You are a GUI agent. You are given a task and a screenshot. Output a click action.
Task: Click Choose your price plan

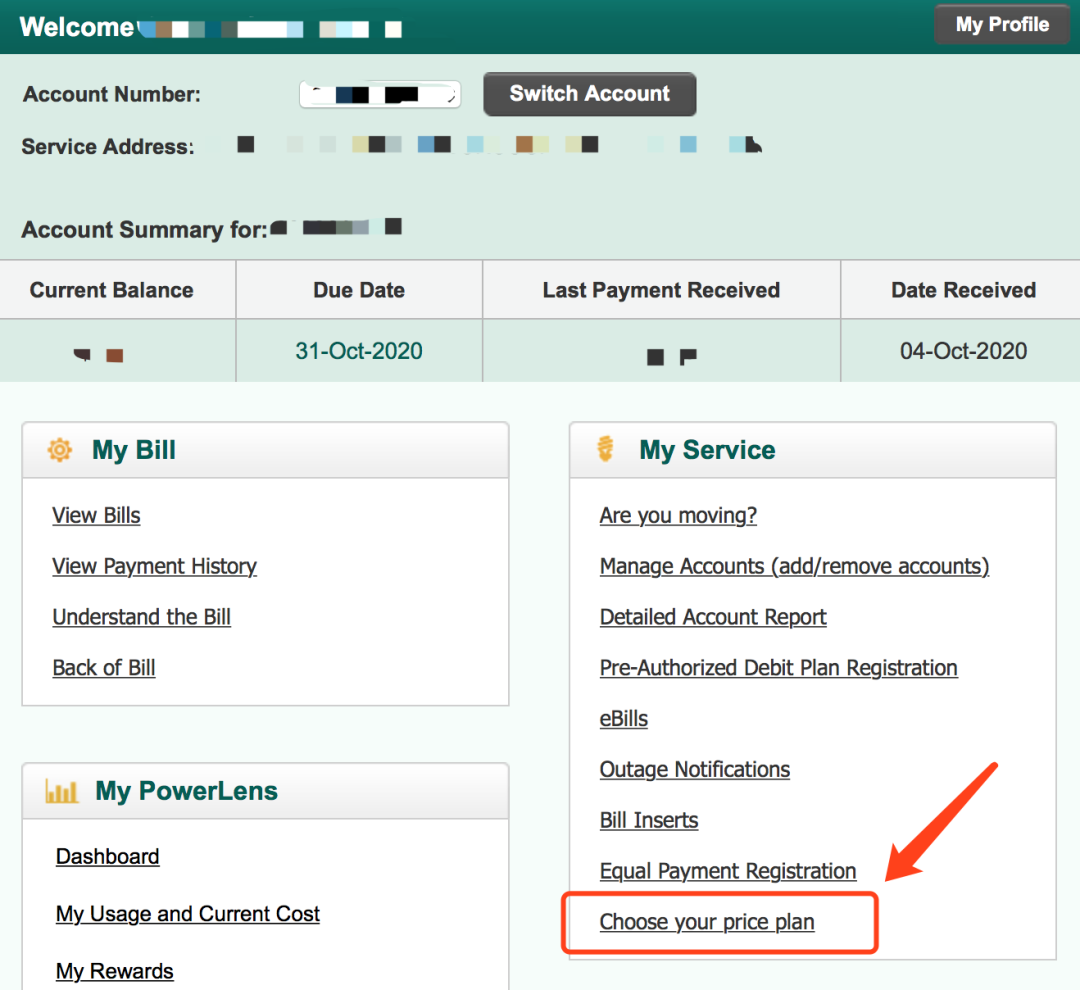[x=706, y=922]
